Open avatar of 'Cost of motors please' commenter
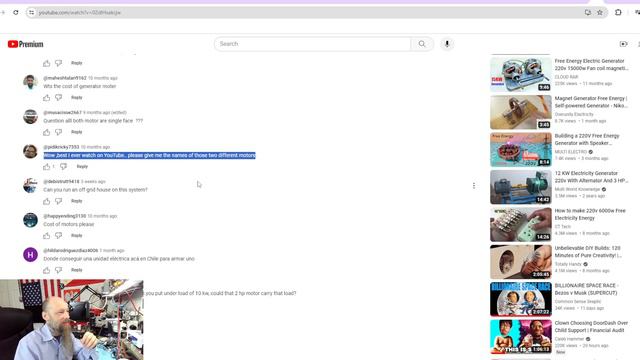This screenshot has height=360, width=640. tap(30, 220)
